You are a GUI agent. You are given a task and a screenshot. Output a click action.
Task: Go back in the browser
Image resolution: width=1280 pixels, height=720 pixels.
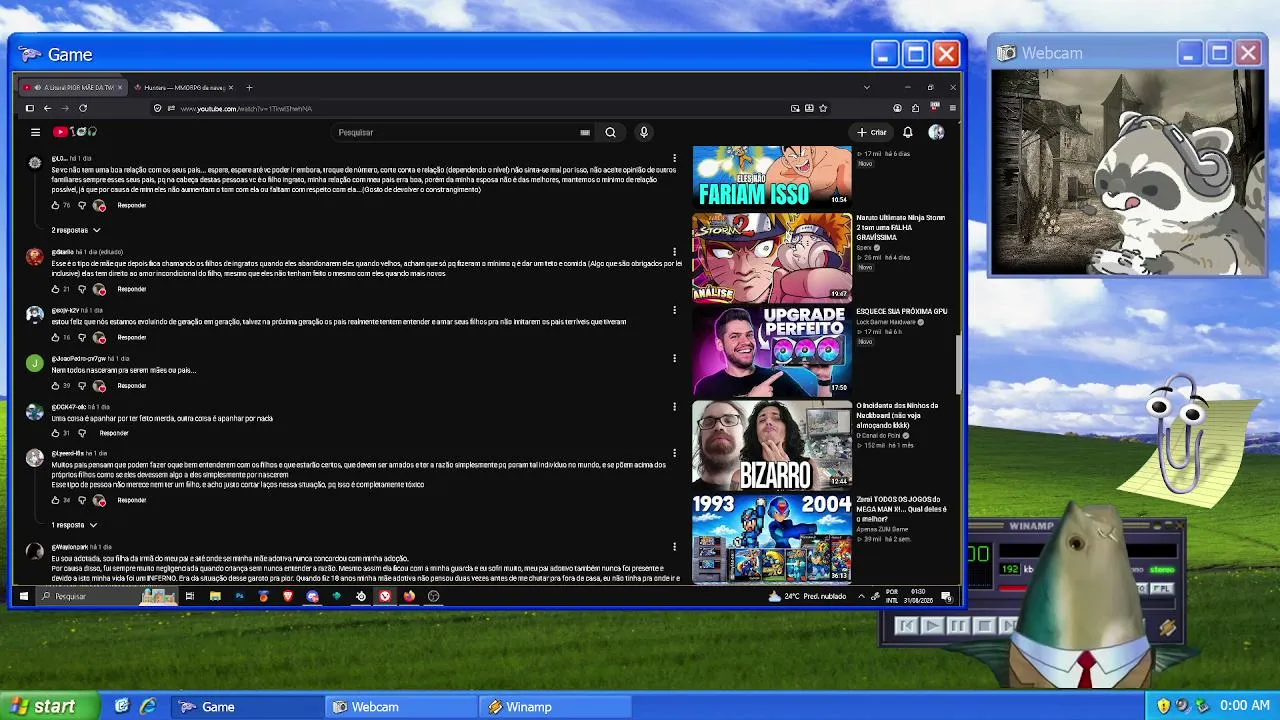(47, 108)
